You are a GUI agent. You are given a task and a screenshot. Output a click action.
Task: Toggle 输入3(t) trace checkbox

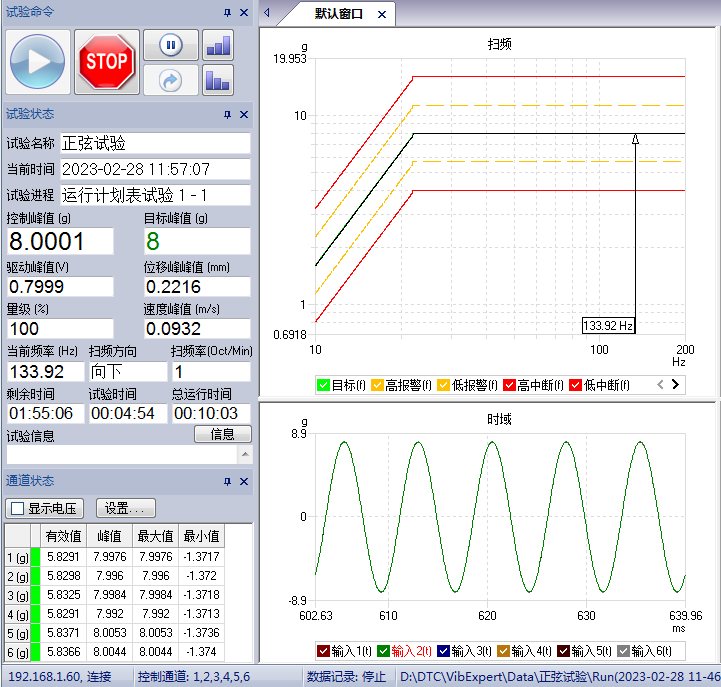tap(443, 651)
